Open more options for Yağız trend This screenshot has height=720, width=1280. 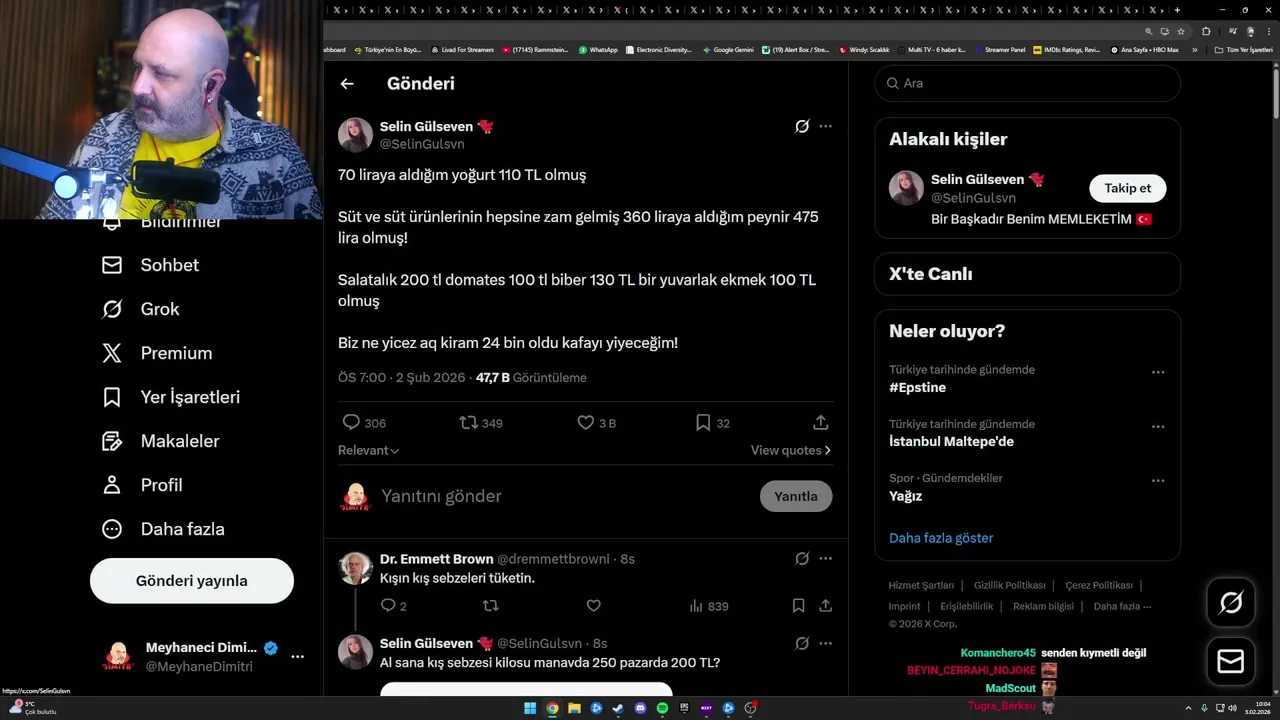[x=1158, y=480]
